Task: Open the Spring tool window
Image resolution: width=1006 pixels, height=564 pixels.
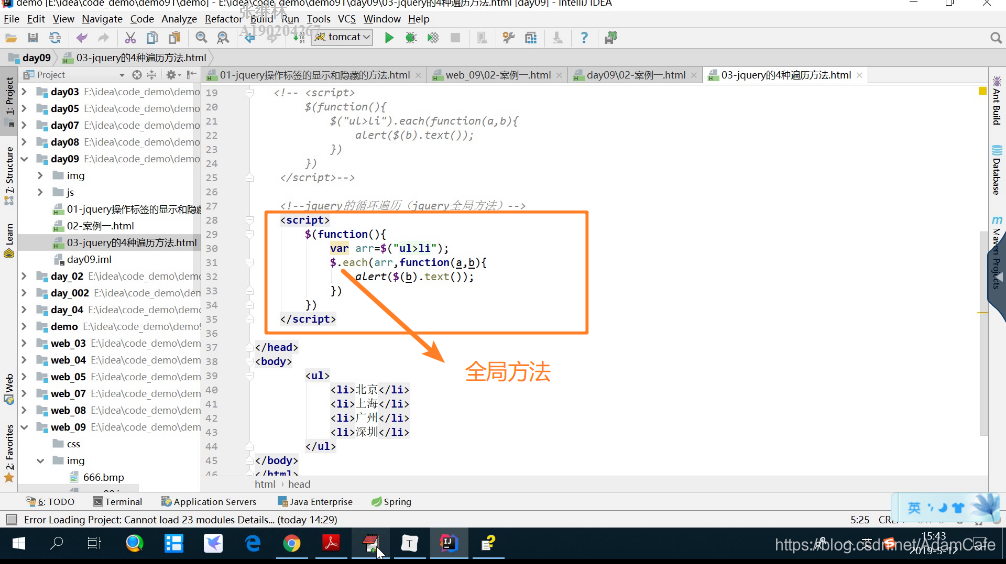Action: pyautogui.click(x=391, y=502)
